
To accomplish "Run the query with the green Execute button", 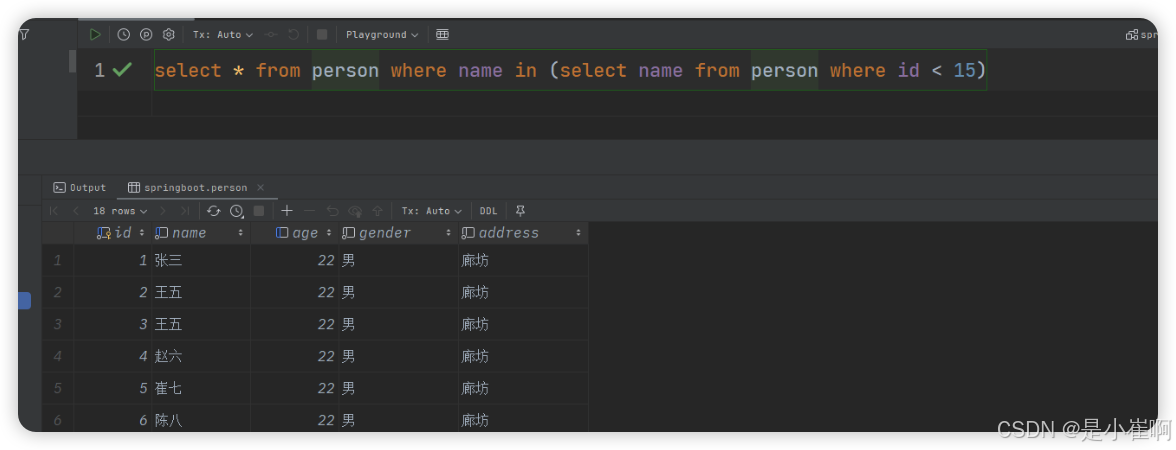I will 94,34.
